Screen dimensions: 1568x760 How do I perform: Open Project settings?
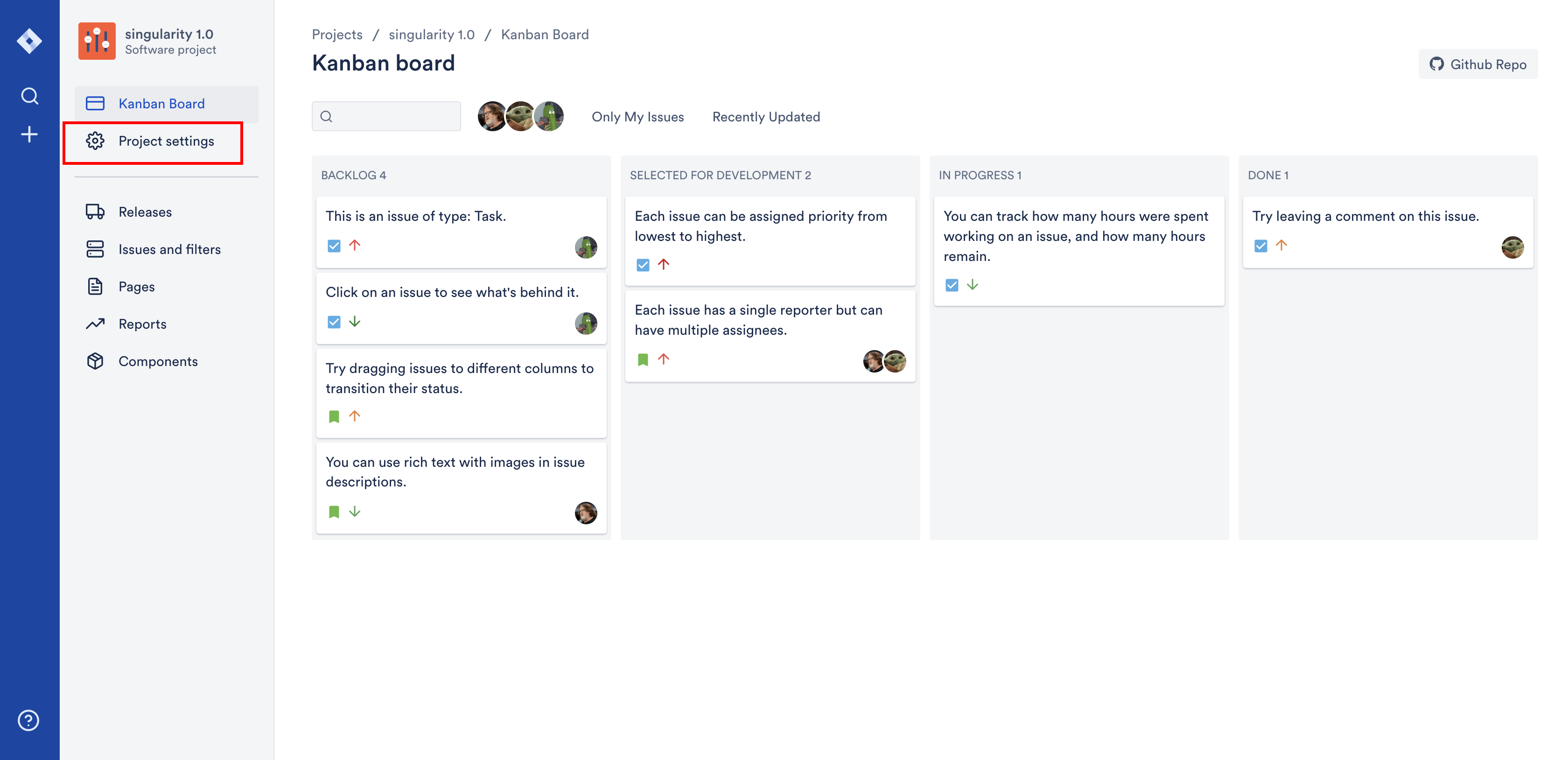pyautogui.click(x=166, y=141)
